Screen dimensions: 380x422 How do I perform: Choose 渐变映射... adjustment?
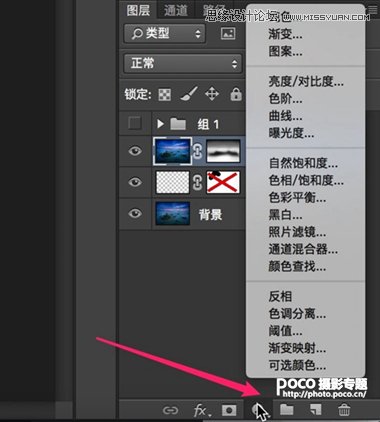pyautogui.click(x=297, y=348)
